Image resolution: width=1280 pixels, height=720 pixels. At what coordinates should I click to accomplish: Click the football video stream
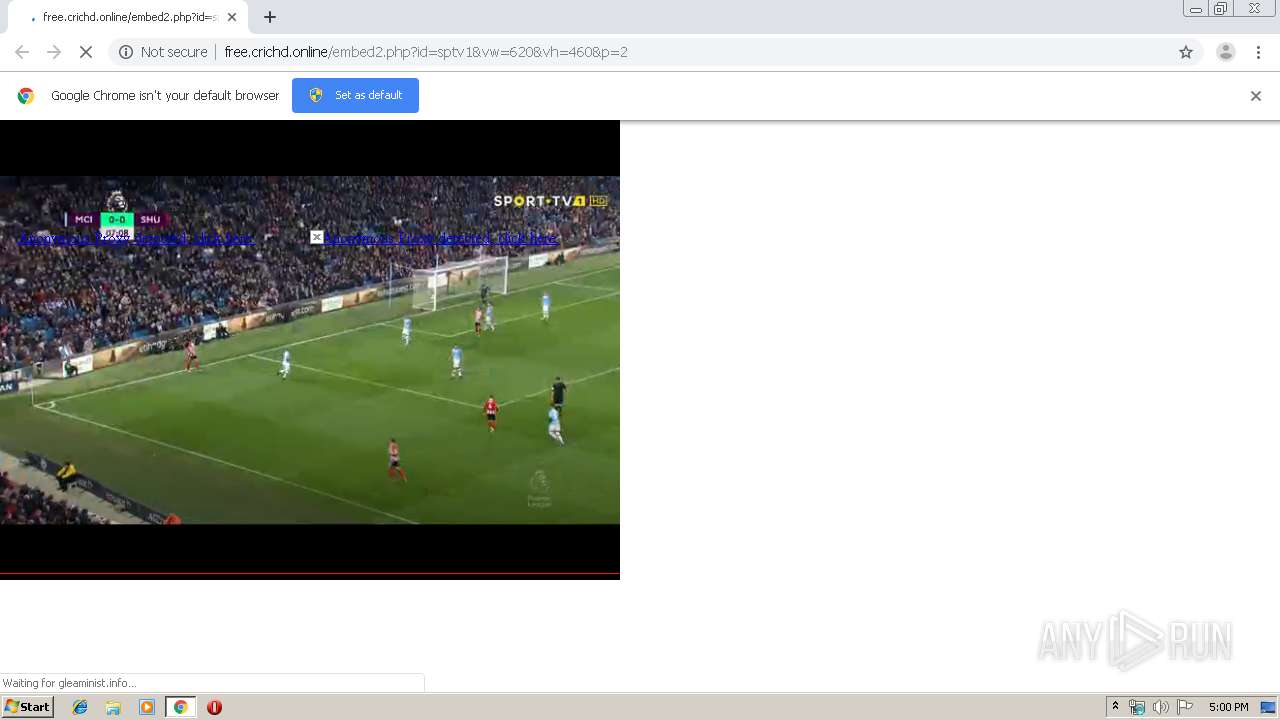click(x=310, y=350)
